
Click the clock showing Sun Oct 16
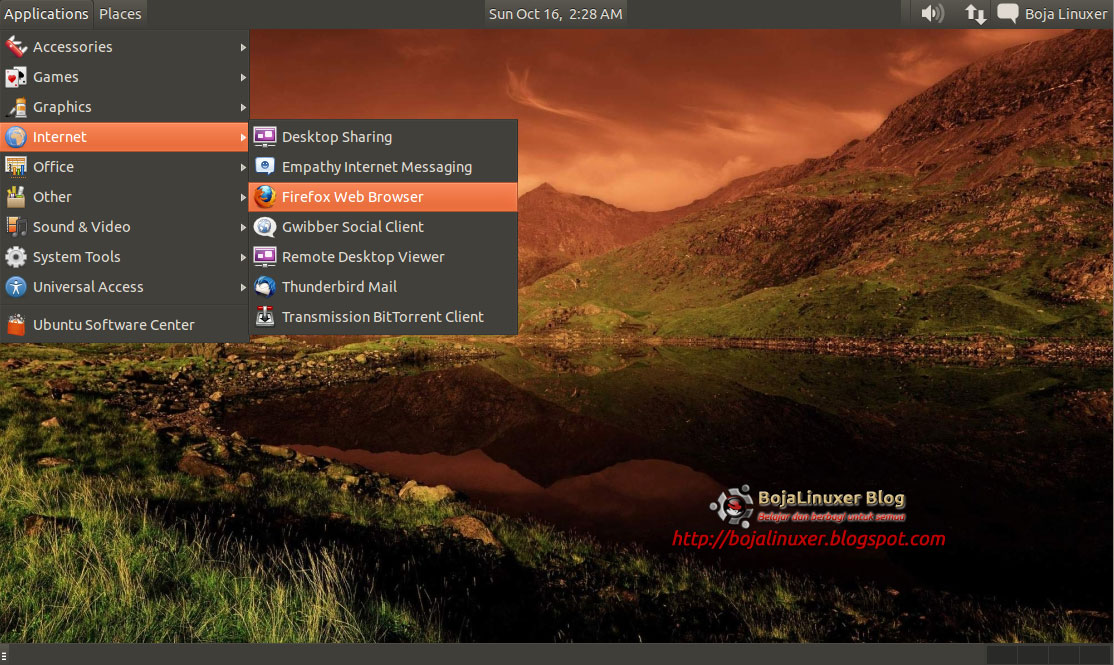coord(555,14)
